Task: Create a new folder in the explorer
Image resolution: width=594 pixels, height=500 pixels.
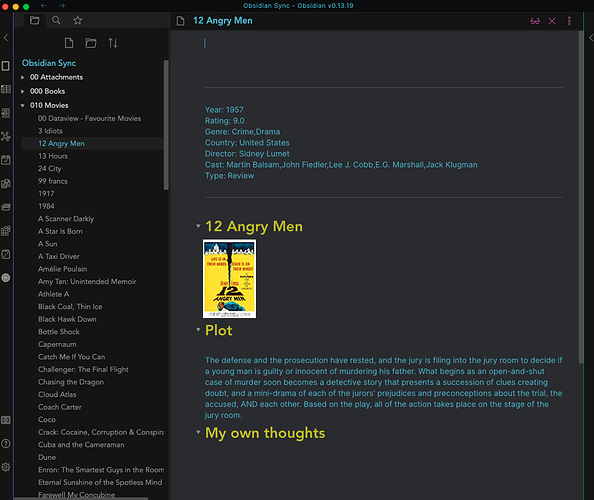Action: pos(91,43)
